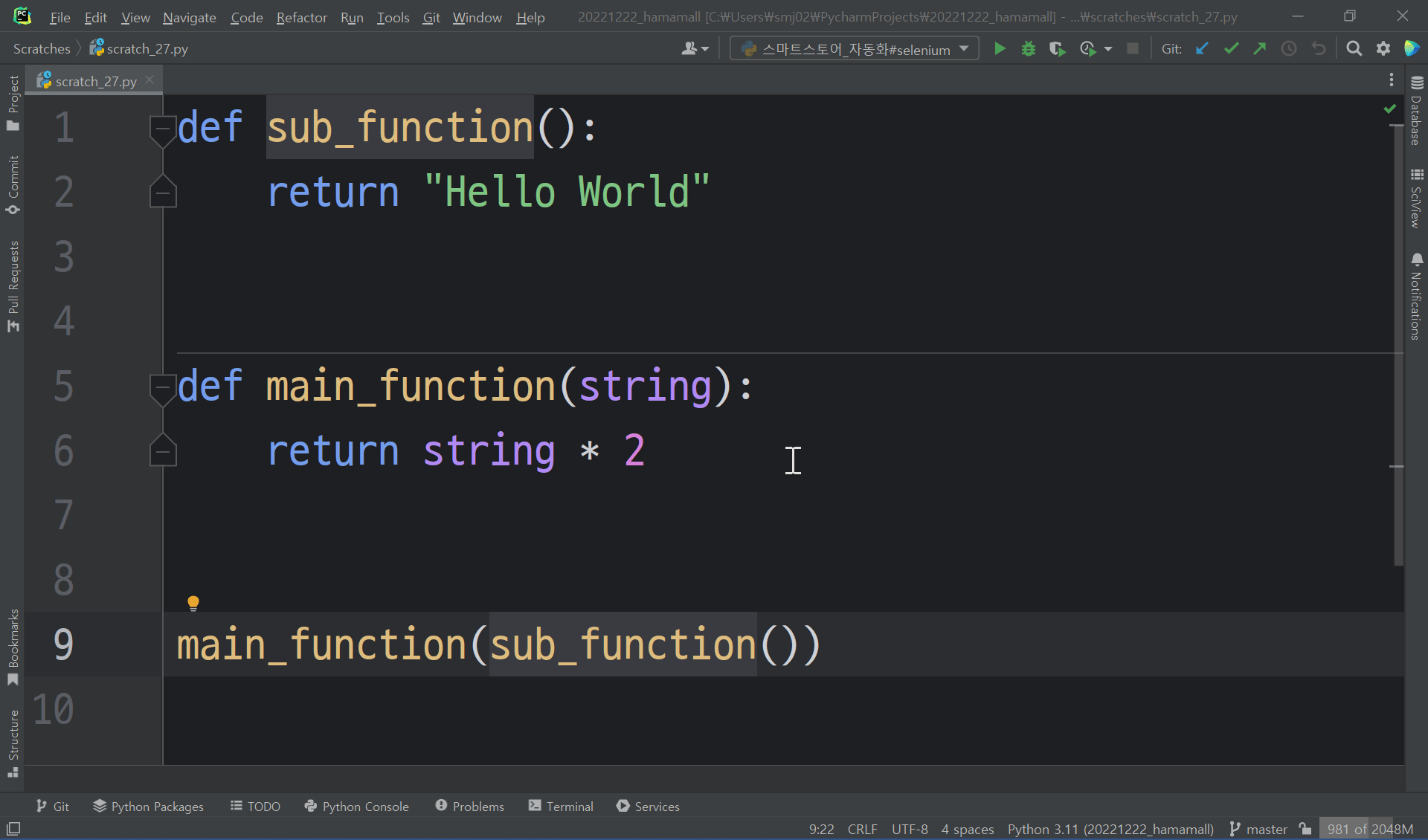Click Git push arrow icon
Viewport: 1428px width, 840px height.
tap(1259, 49)
